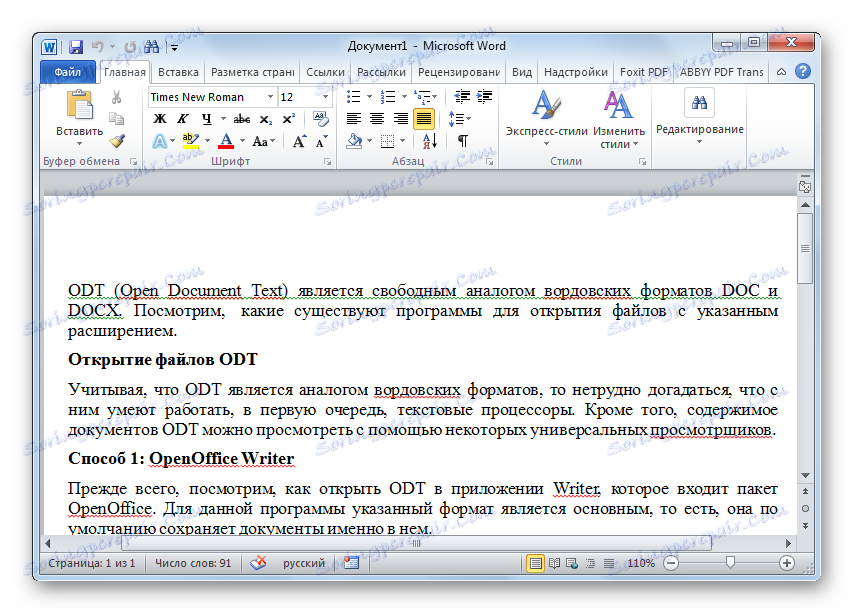Click the ruler toggle icon above scrollbar
The width and height of the screenshot is (854, 614).
805,187
